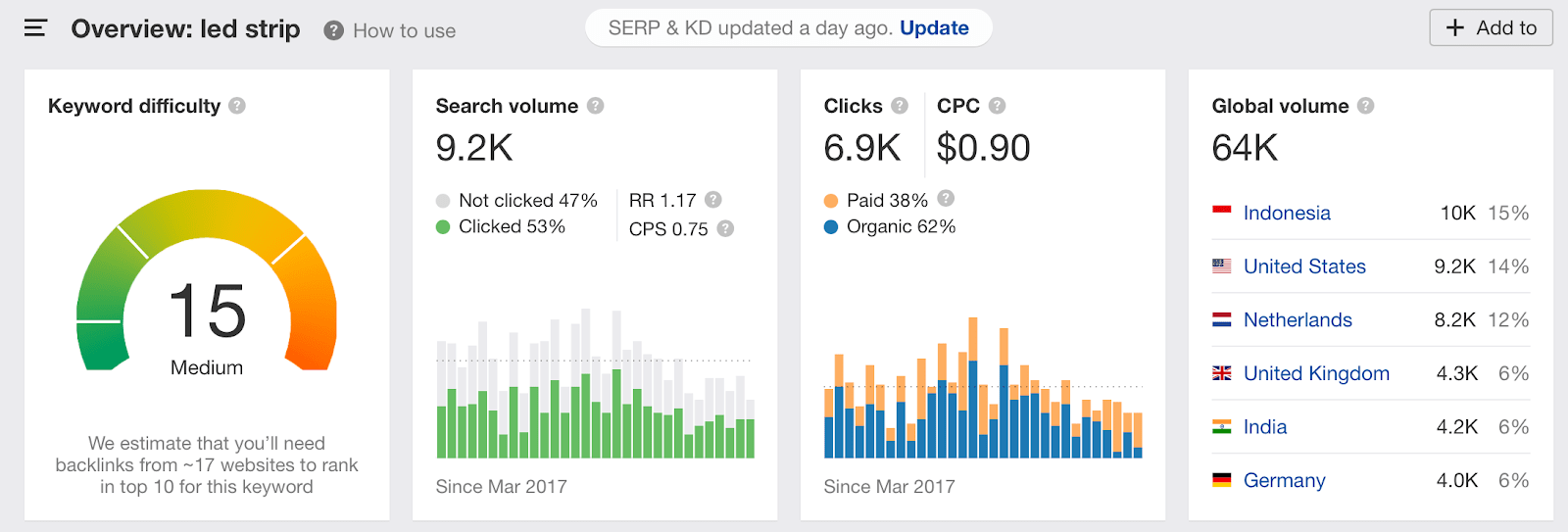Image resolution: width=1568 pixels, height=532 pixels.
Task: Click help icon beside Keyword difficulty
Action: [237, 106]
